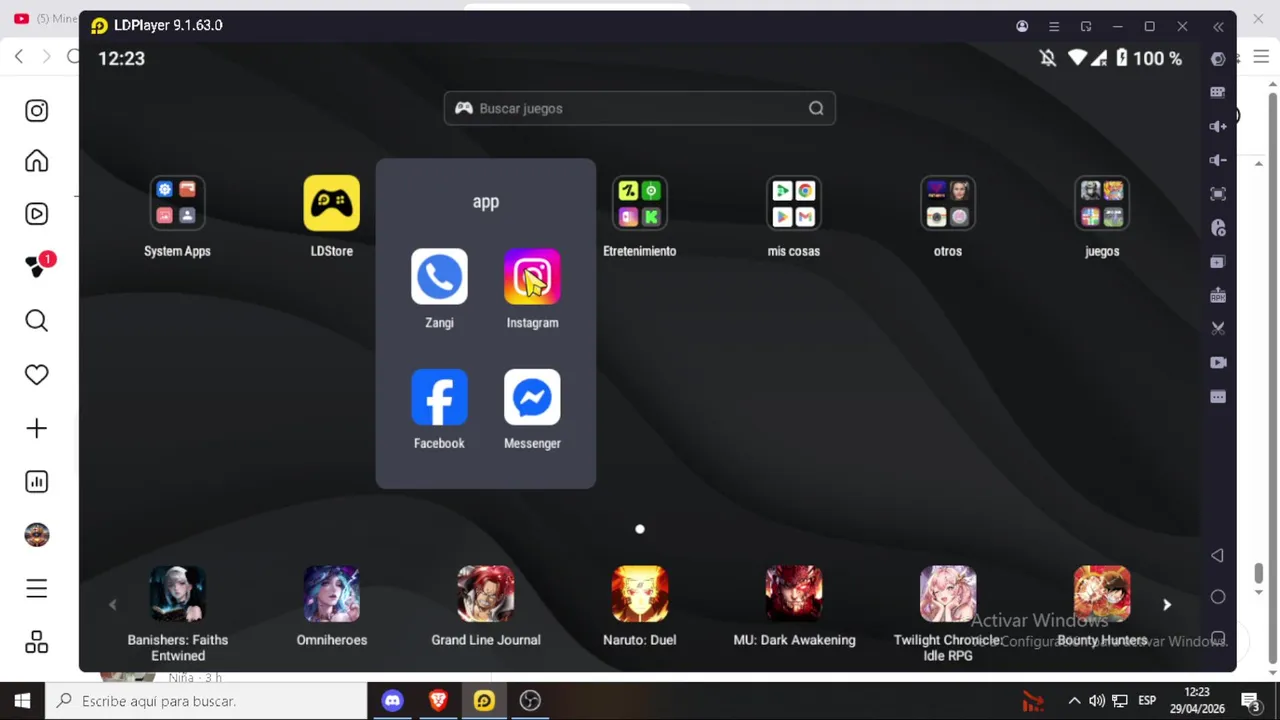This screenshot has width=1280, height=720.
Task: Open LDPlayer keyboard mapping tool
Action: [1218, 92]
